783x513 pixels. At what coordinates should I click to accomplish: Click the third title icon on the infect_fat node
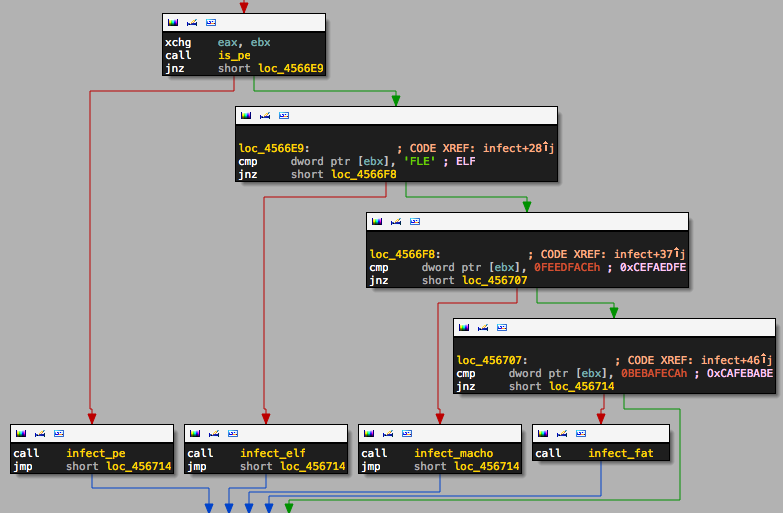580,433
